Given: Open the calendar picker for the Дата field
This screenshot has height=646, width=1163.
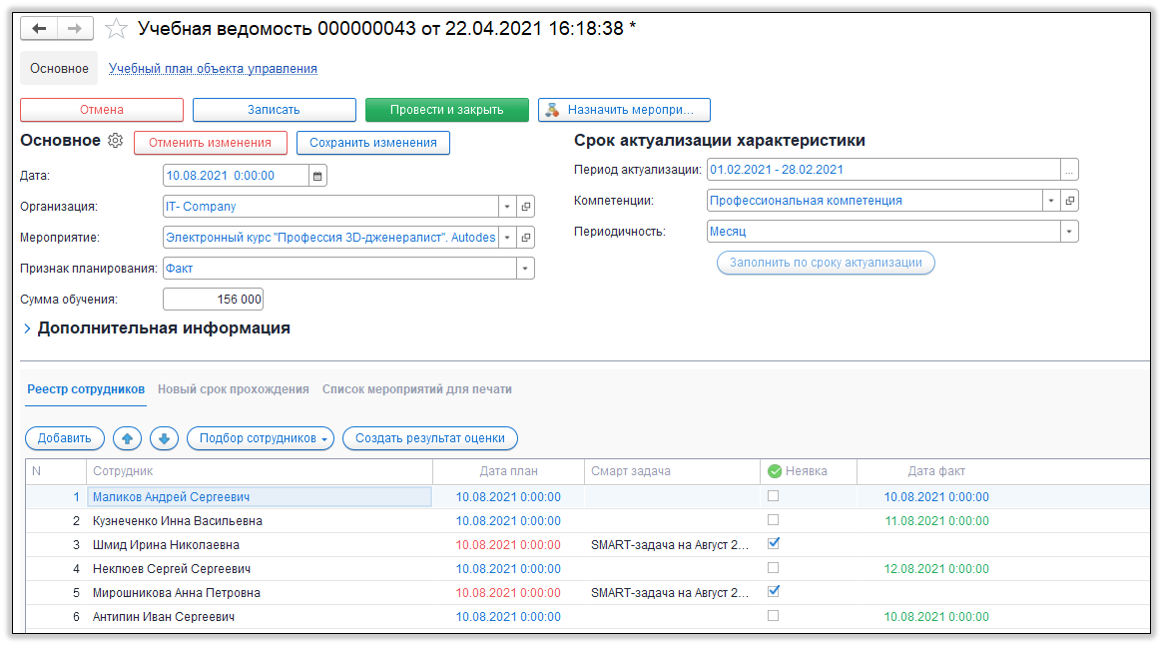Looking at the screenshot, I should 318,174.
